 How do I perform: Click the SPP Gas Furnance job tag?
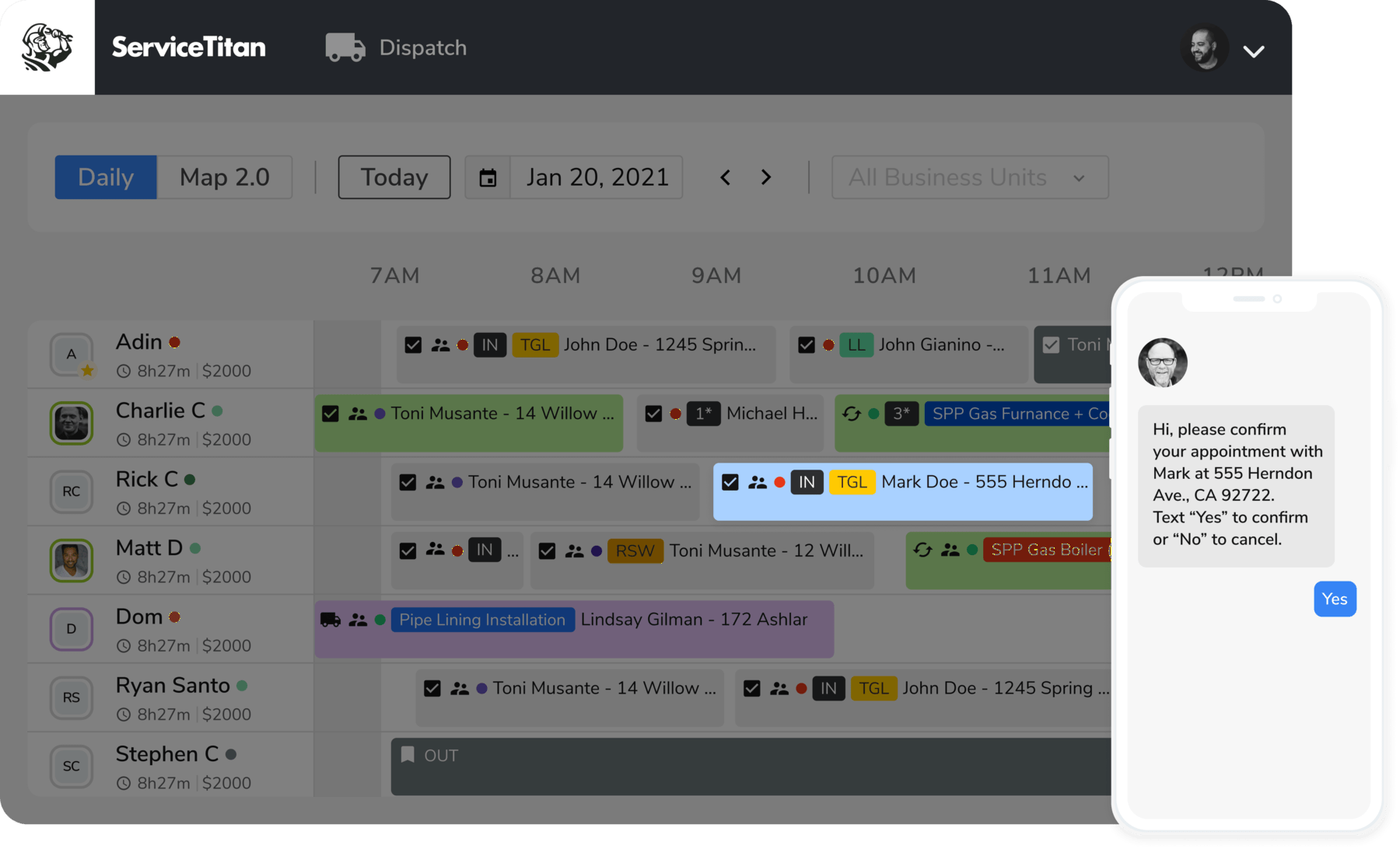(x=1018, y=414)
